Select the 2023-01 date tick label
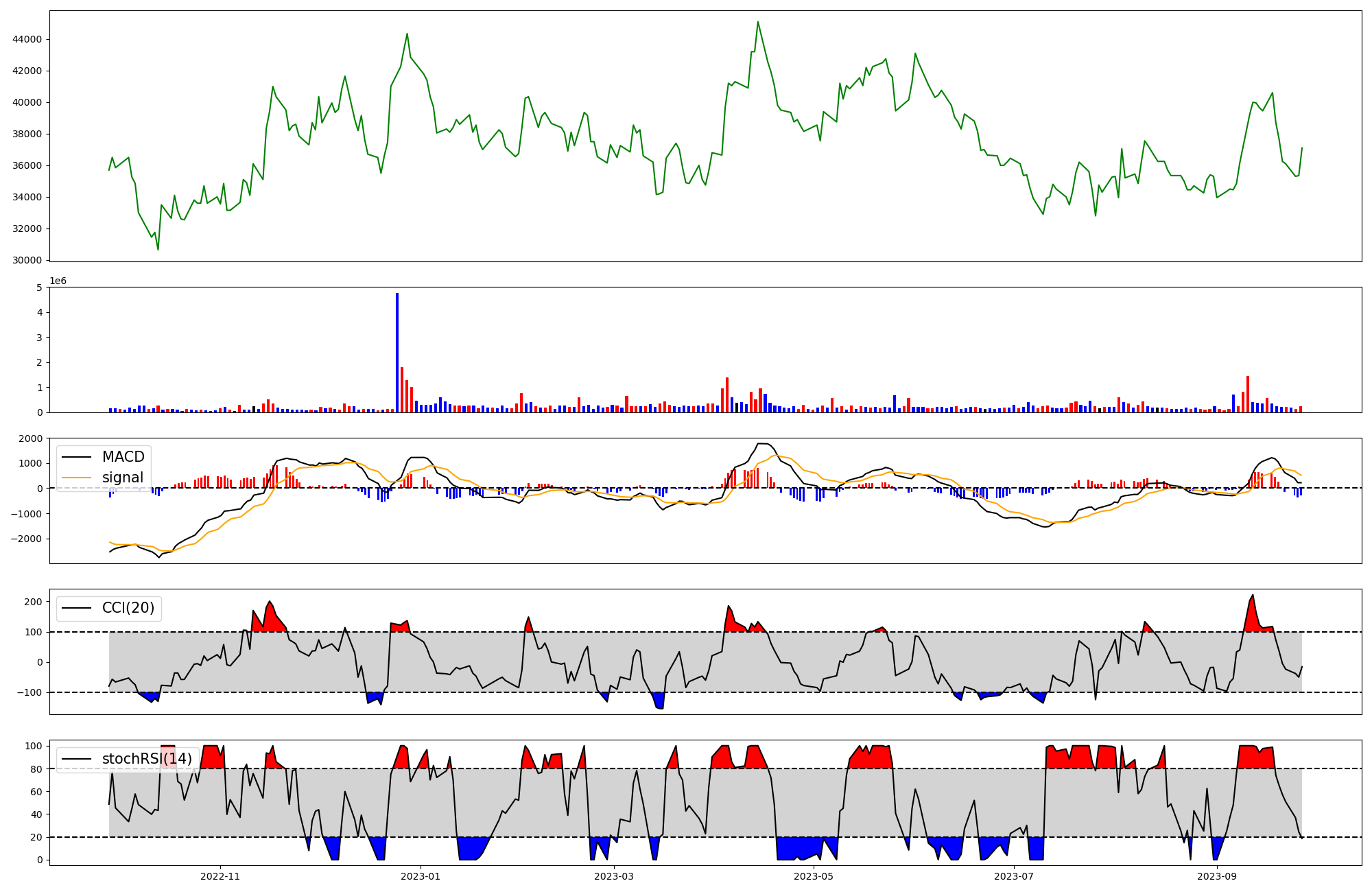 pos(421,876)
